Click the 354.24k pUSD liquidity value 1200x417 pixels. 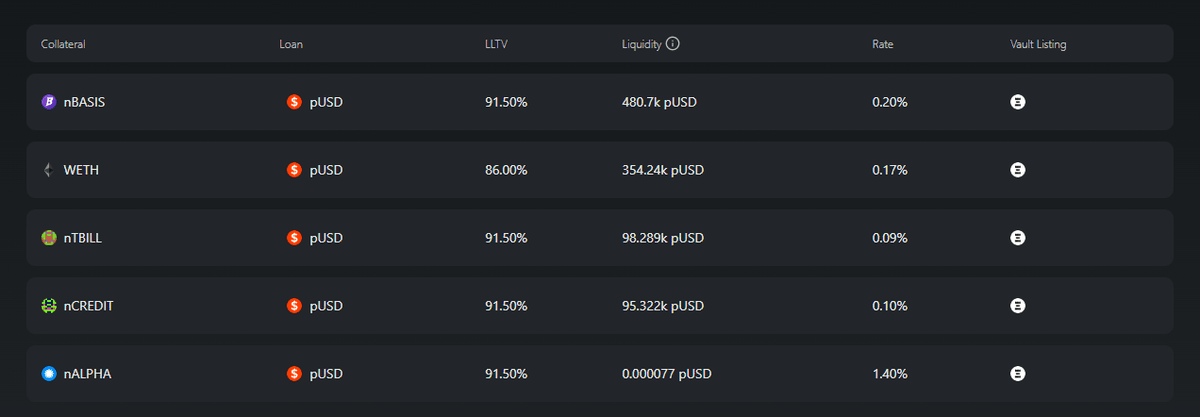tap(663, 170)
